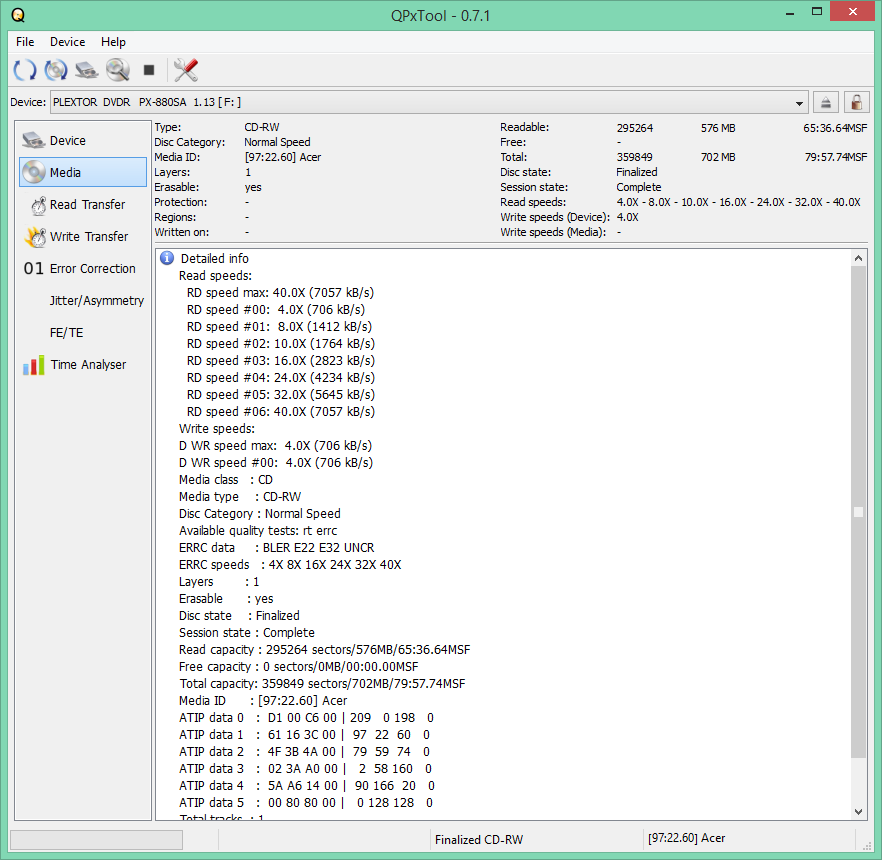Click the 'Finalized' Disc state summary value
Image resolution: width=882 pixels, height=860 pixels.
pyautogui.click(x=637, y=172)
